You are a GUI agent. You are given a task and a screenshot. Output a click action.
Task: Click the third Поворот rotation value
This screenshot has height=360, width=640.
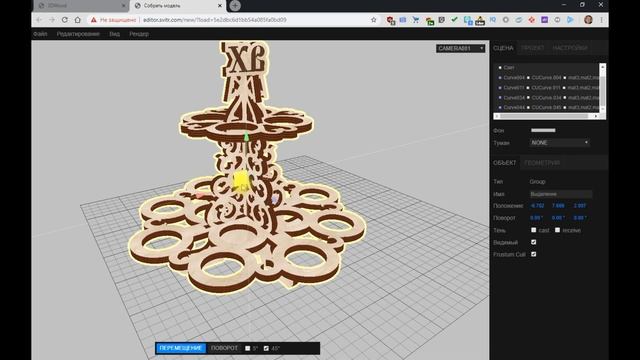point(580,218)
